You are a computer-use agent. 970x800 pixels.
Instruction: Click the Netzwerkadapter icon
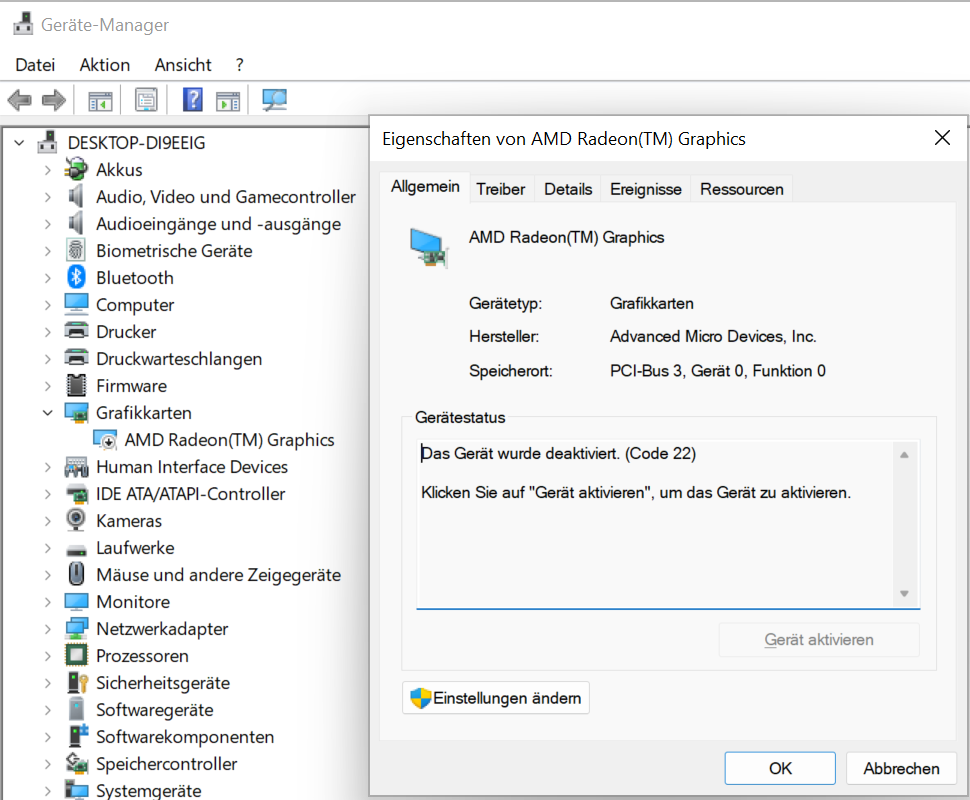pyautogui.click(x=77, y=628)
